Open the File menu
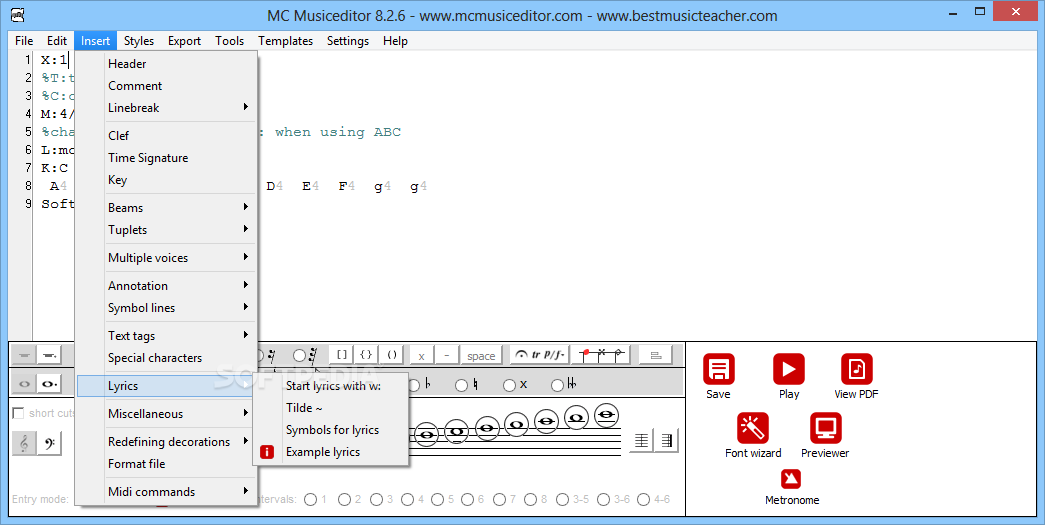The height and width of the screenshot is (525, 1045). click(24, 41)
